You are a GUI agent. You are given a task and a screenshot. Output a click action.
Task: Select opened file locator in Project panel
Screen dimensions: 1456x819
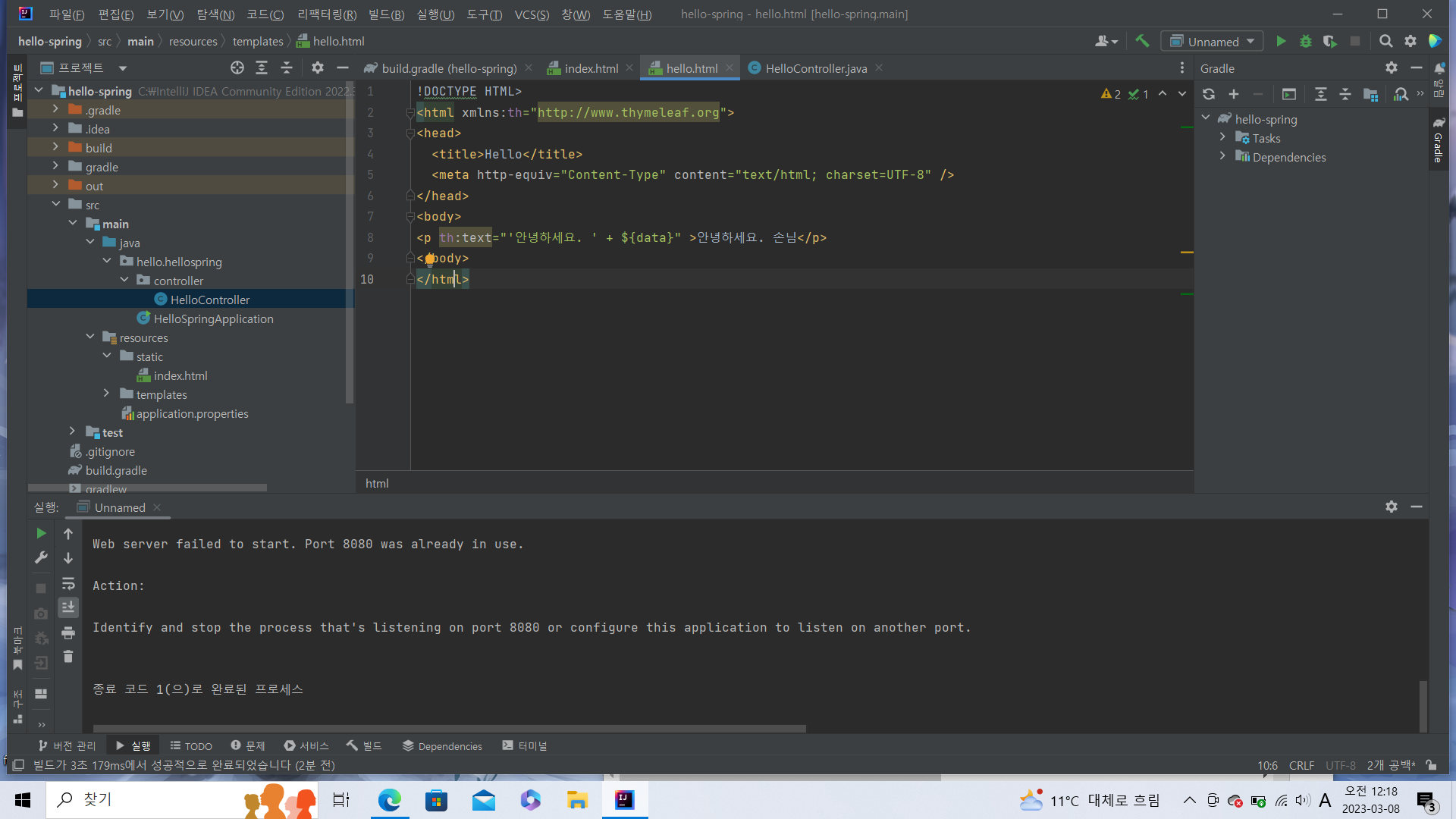[237, 68]
